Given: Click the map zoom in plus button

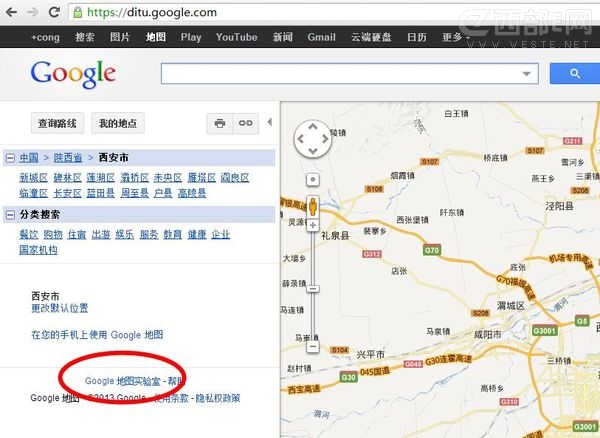Looking at the screenshot, I should tap(312, 227).
